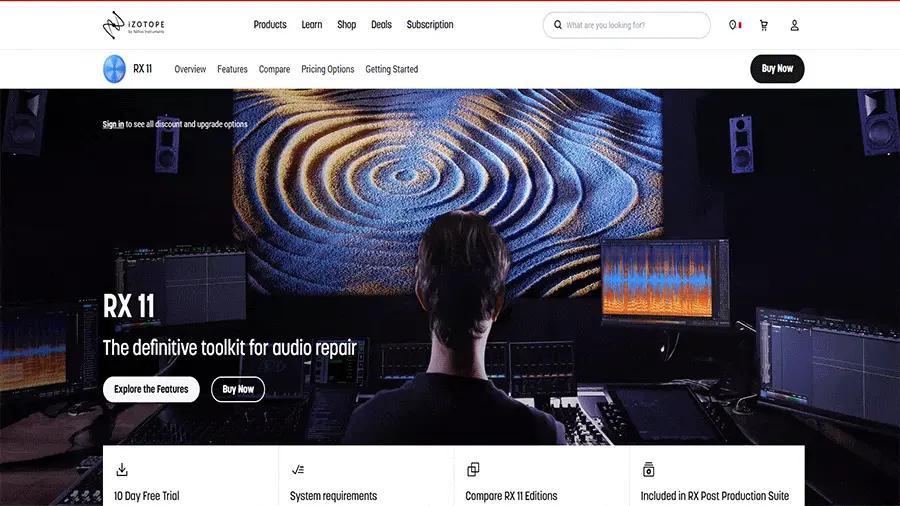Viewport: 900px width, 506px height.
Task: Focus the 'What are you looking for?' search field
Action: coord(632,25)
